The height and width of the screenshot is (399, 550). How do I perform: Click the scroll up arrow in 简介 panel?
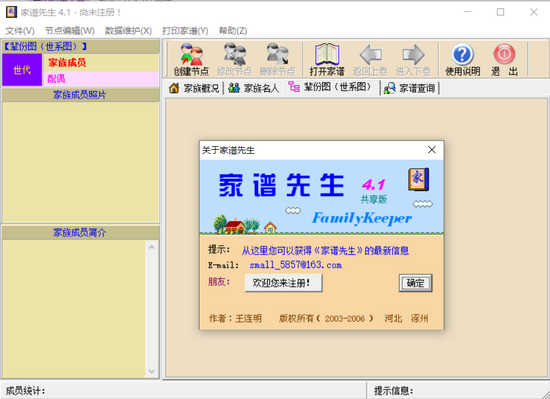152,247
